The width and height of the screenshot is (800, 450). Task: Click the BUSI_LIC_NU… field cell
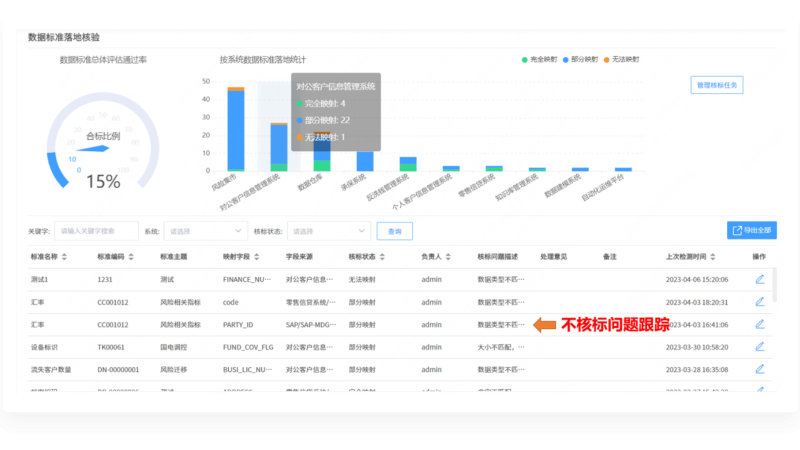point(247,369)
